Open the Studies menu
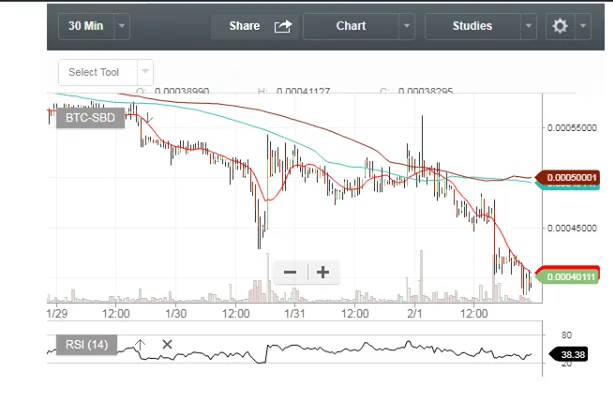Screen dimensions: 613x396 click(472, 26)
